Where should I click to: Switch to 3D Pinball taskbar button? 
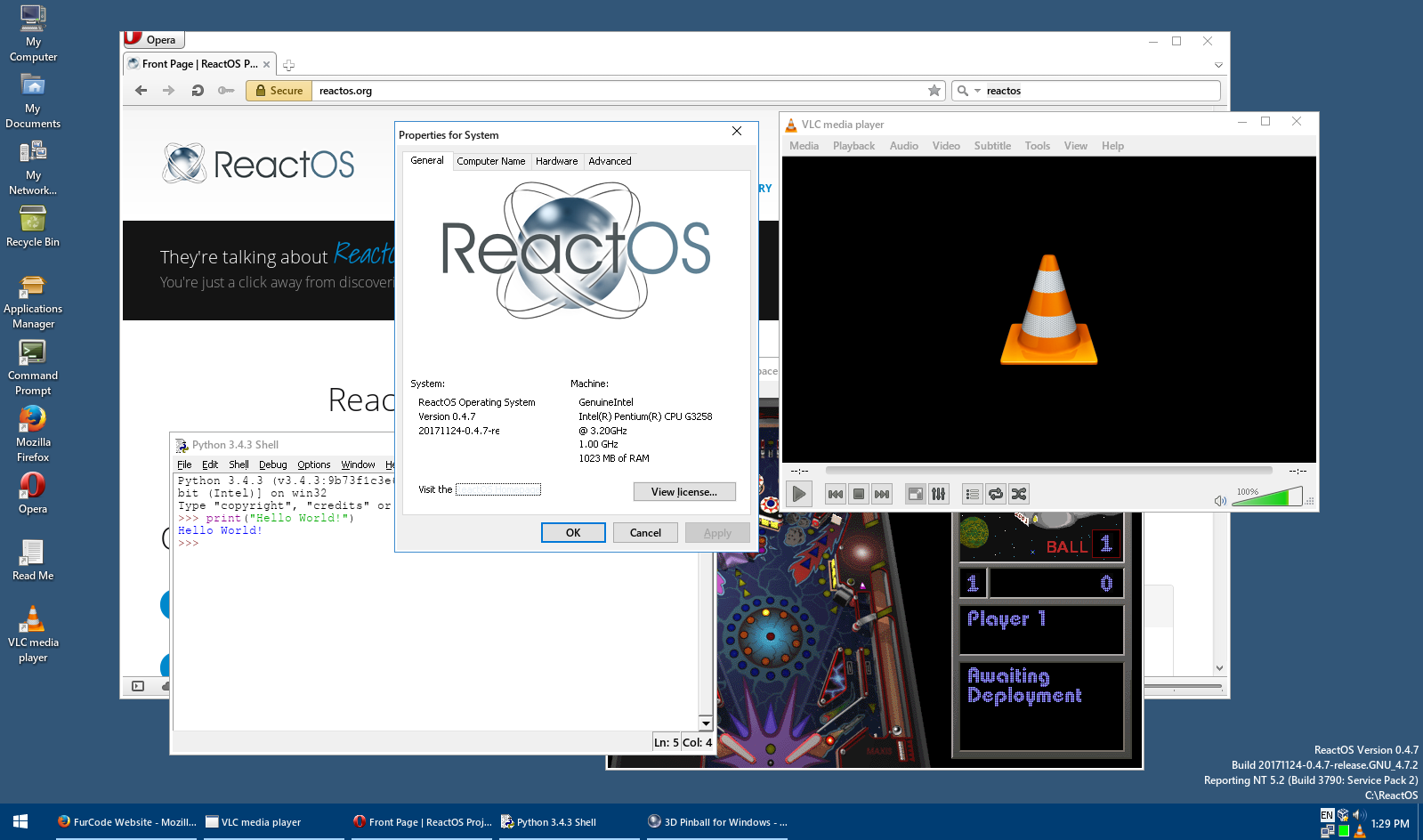[x=717, y=822]
